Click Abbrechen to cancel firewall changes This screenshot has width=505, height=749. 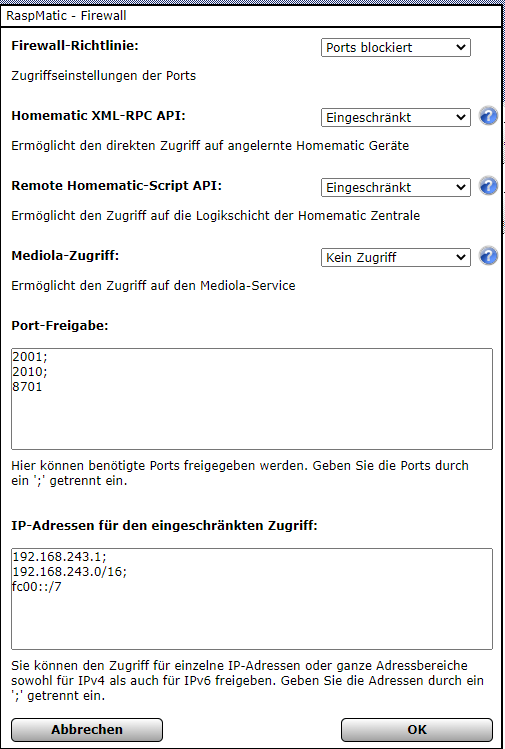click(87, 729)
